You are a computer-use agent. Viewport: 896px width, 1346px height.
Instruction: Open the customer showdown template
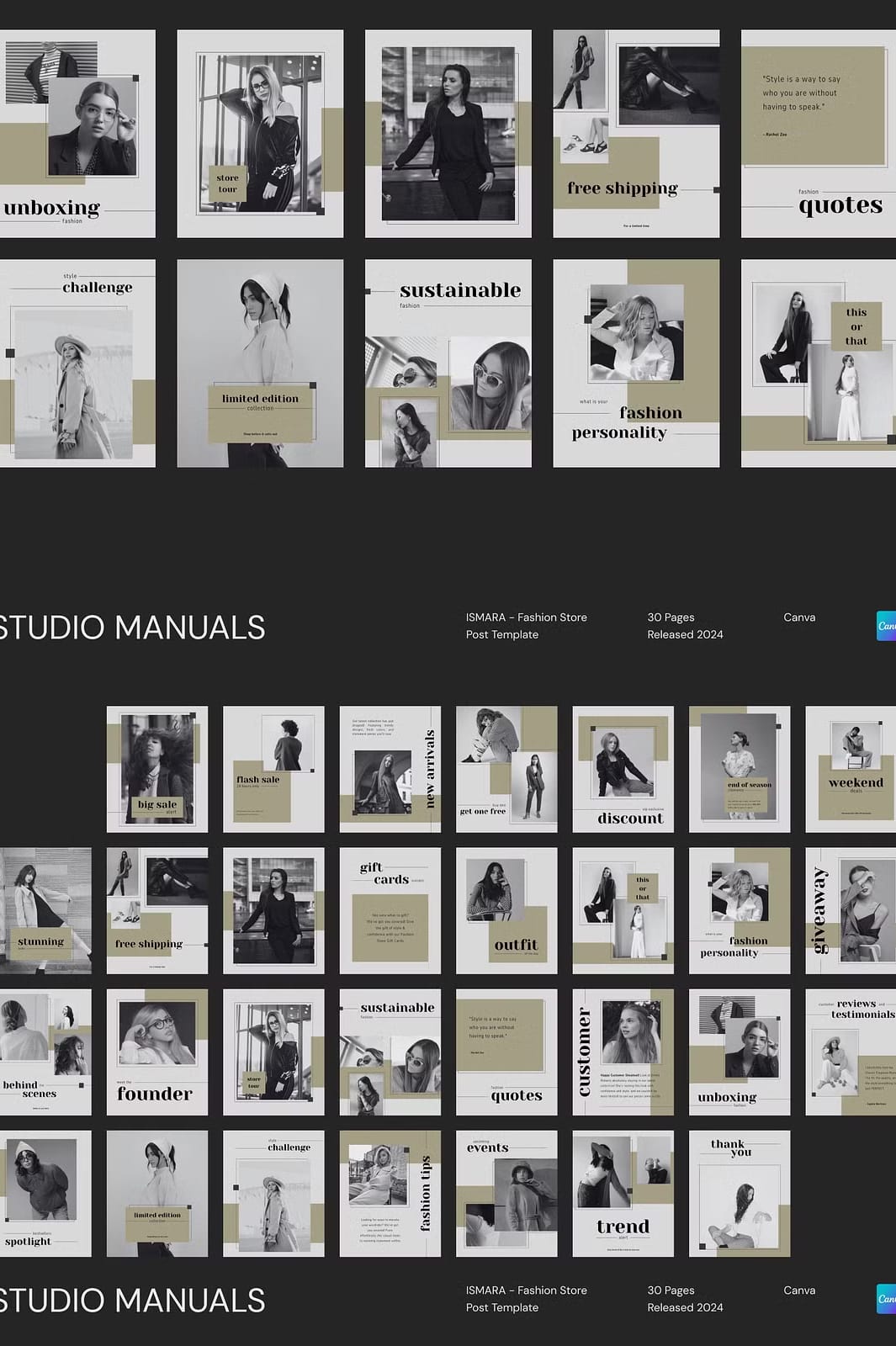coord(623,1052)
